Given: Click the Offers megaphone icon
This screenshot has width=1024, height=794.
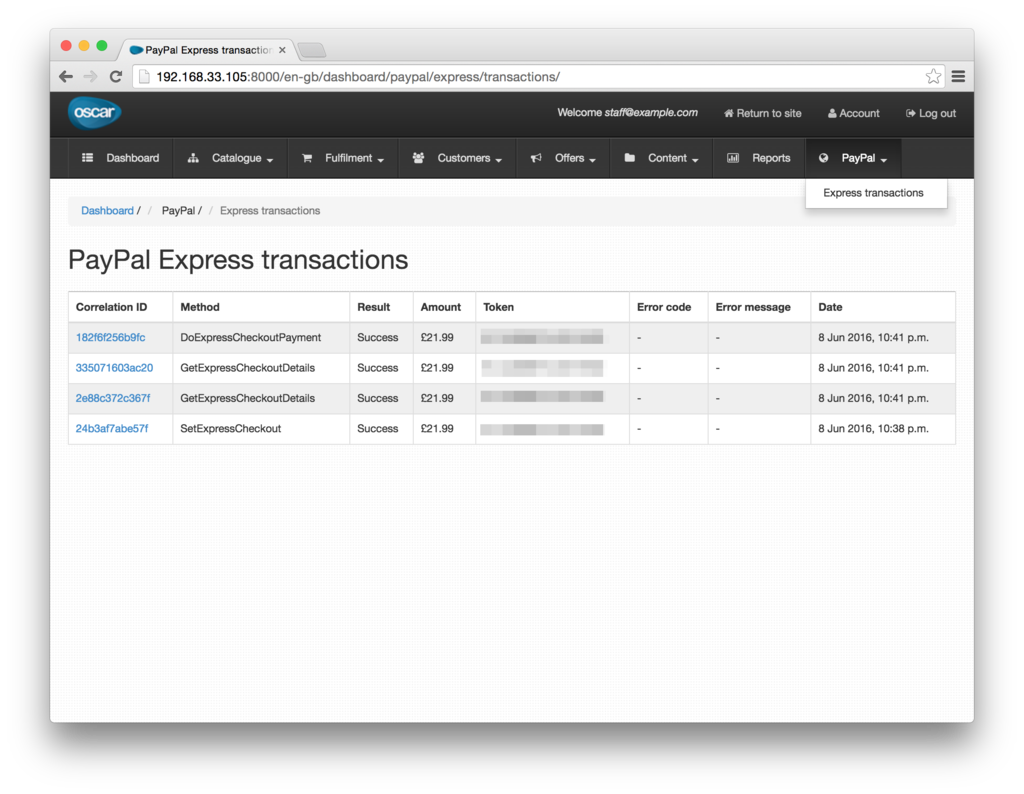Looking at the screenshot, I should 536,158.
